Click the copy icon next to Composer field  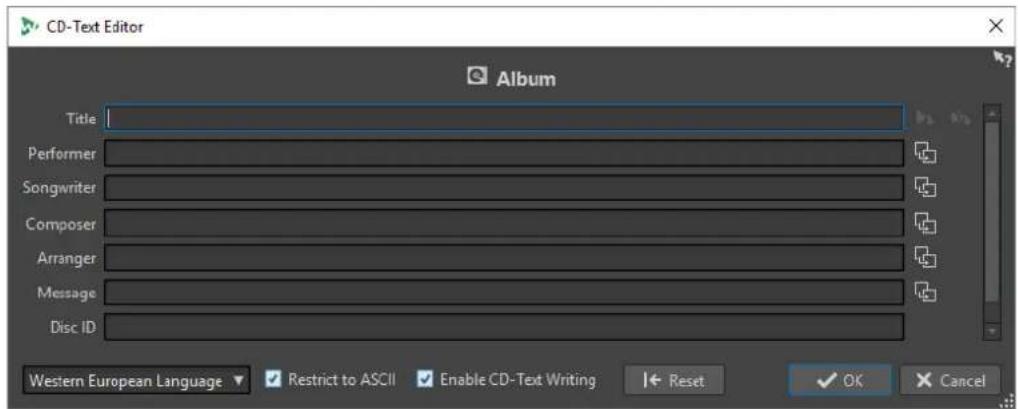926,223
